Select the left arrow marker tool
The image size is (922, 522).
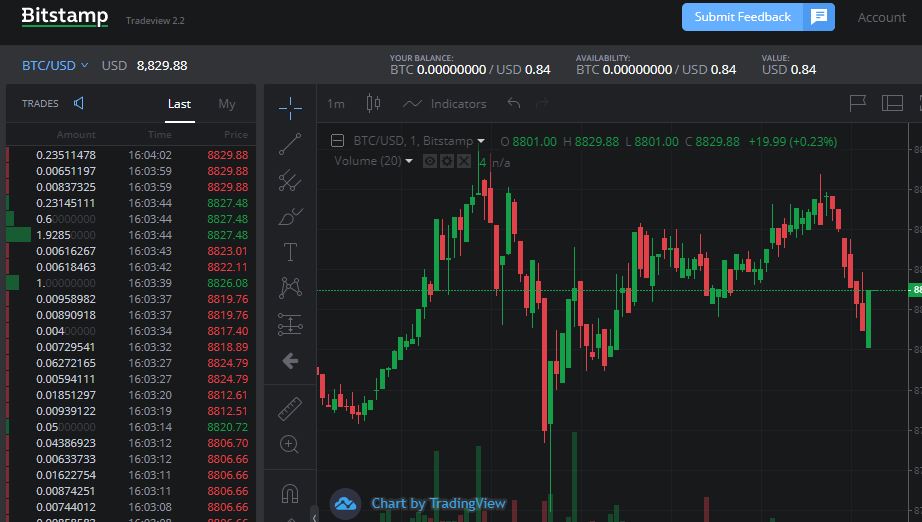point(290,360)
